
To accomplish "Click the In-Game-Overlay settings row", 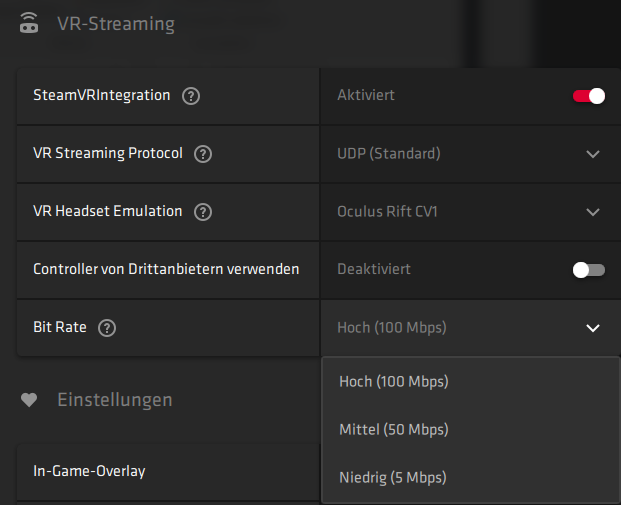I will (89, 470).
